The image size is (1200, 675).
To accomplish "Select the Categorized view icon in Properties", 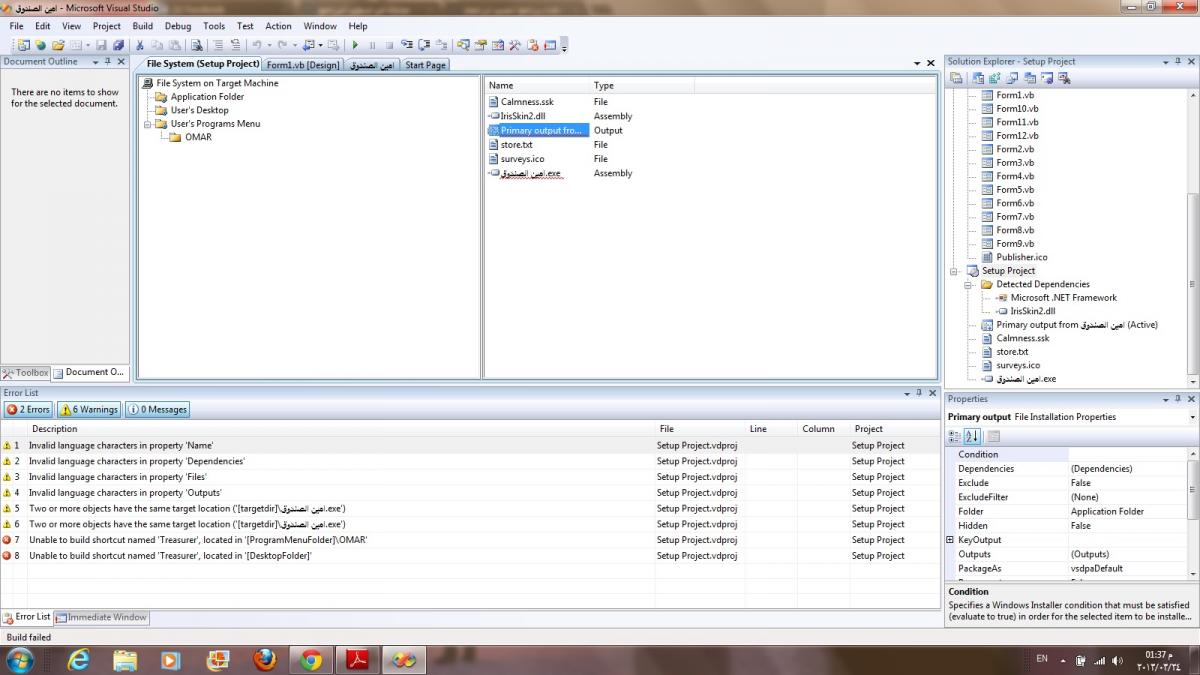I will [954, 436].
